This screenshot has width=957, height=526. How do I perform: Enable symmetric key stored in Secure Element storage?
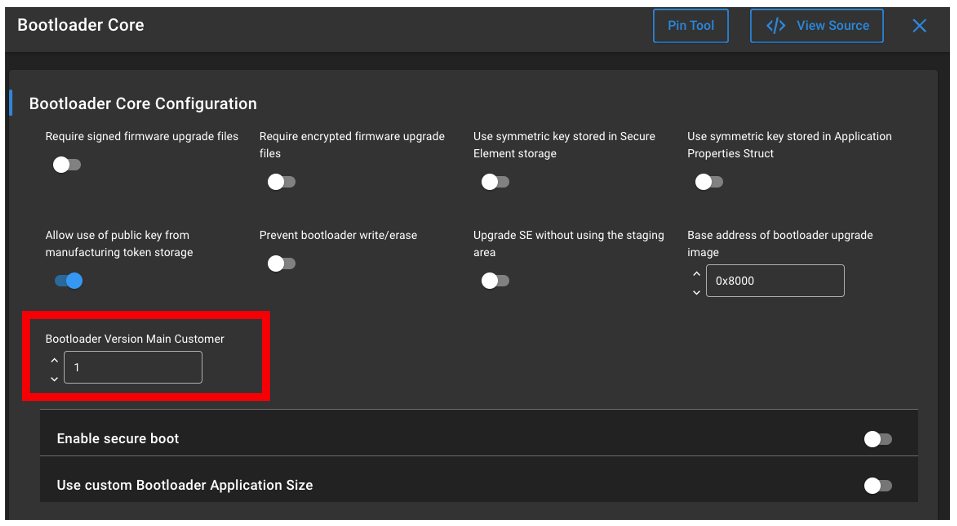(x=495, y=182)
